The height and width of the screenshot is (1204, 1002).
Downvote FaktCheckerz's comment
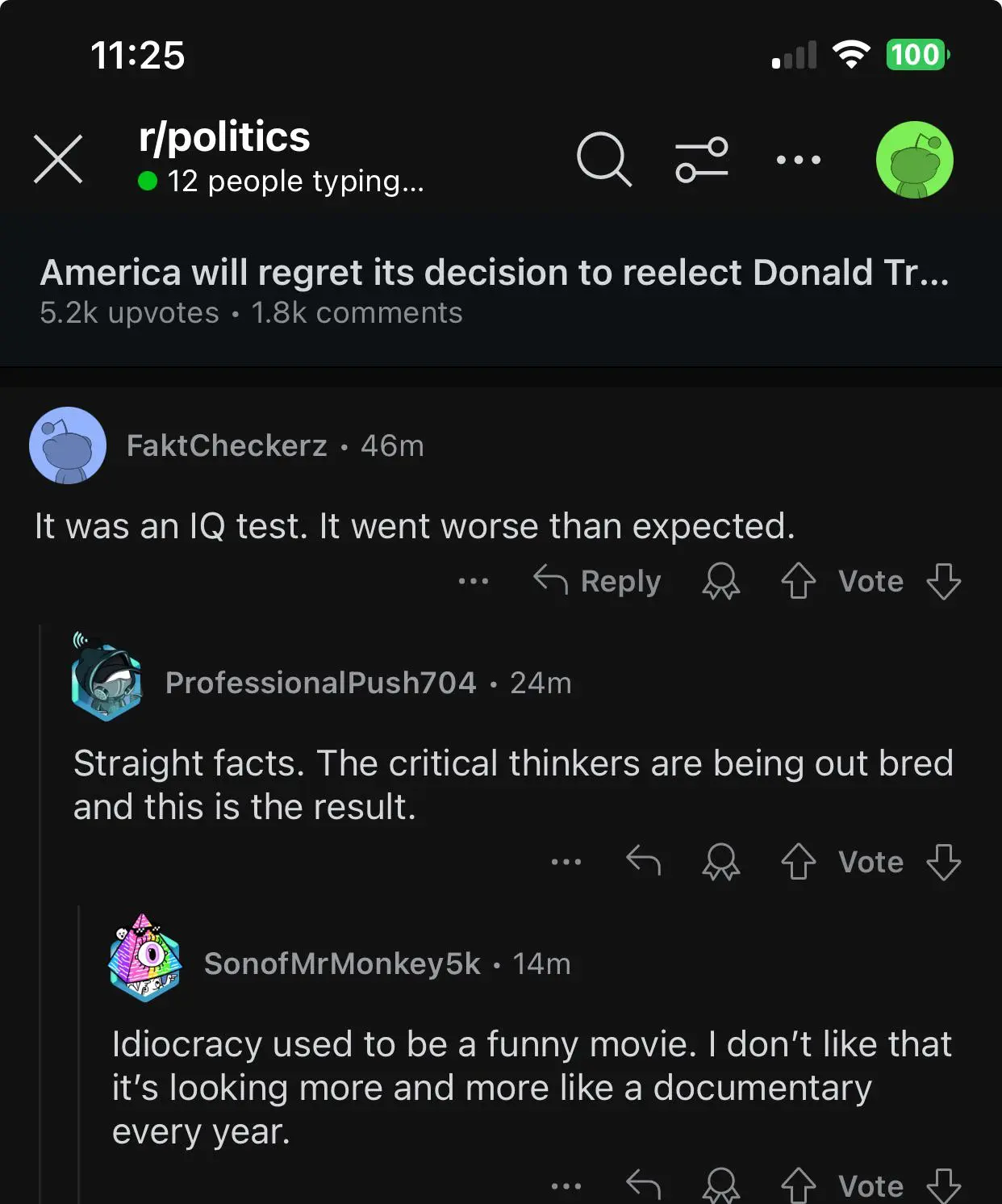tap(943, 581)
